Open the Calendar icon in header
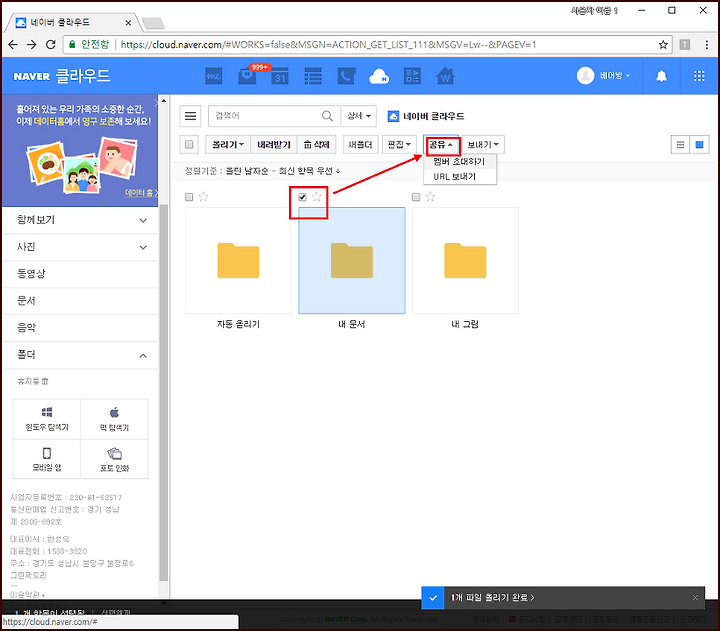720x631 pixels. 280,76
